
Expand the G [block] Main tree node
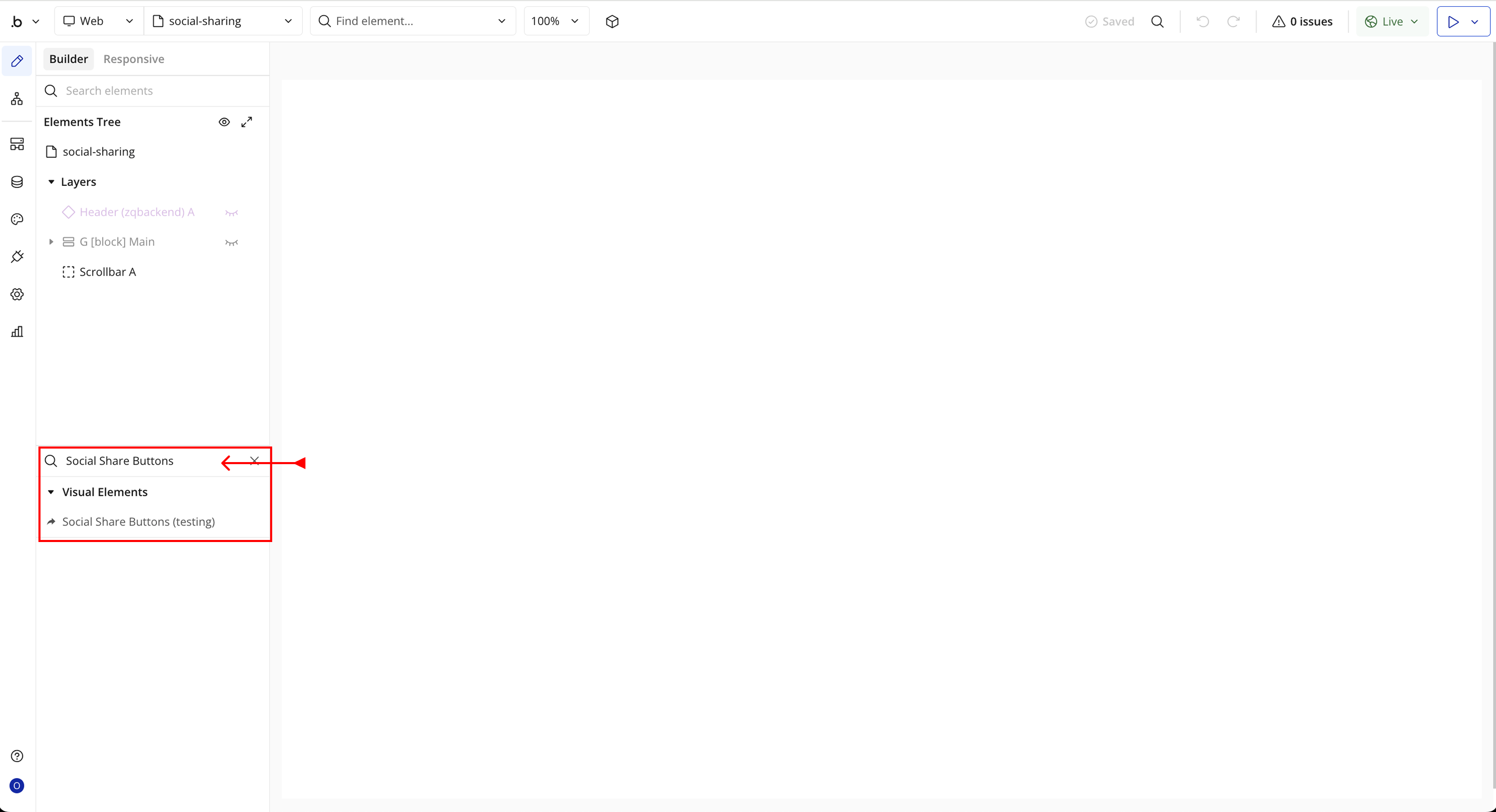(51, 242)
